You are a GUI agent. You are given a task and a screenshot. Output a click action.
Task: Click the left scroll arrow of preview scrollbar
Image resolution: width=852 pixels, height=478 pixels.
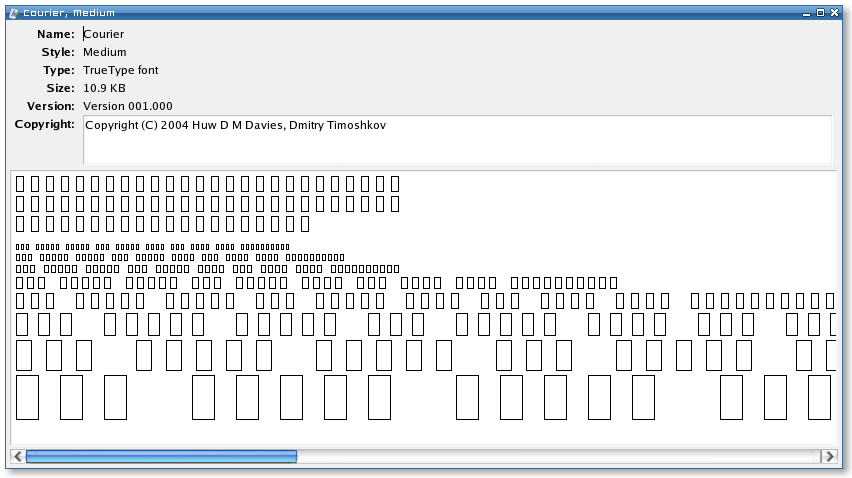(17, 456)
